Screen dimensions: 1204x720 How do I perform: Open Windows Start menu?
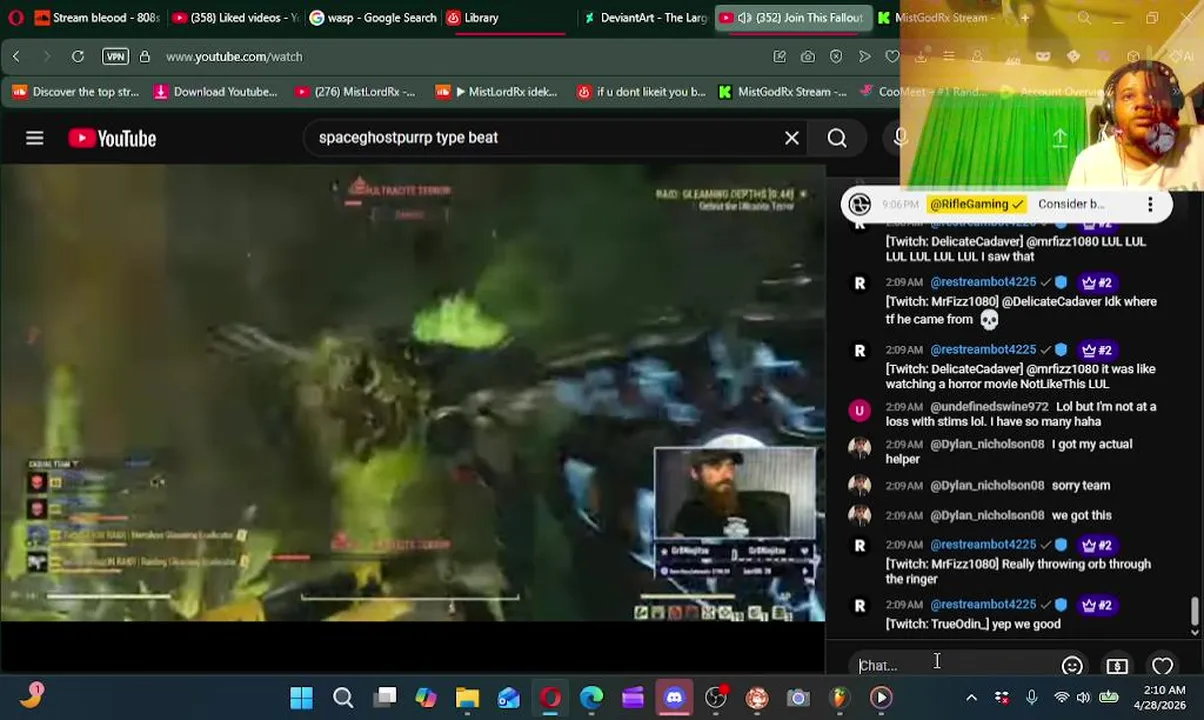pos(301,697)
